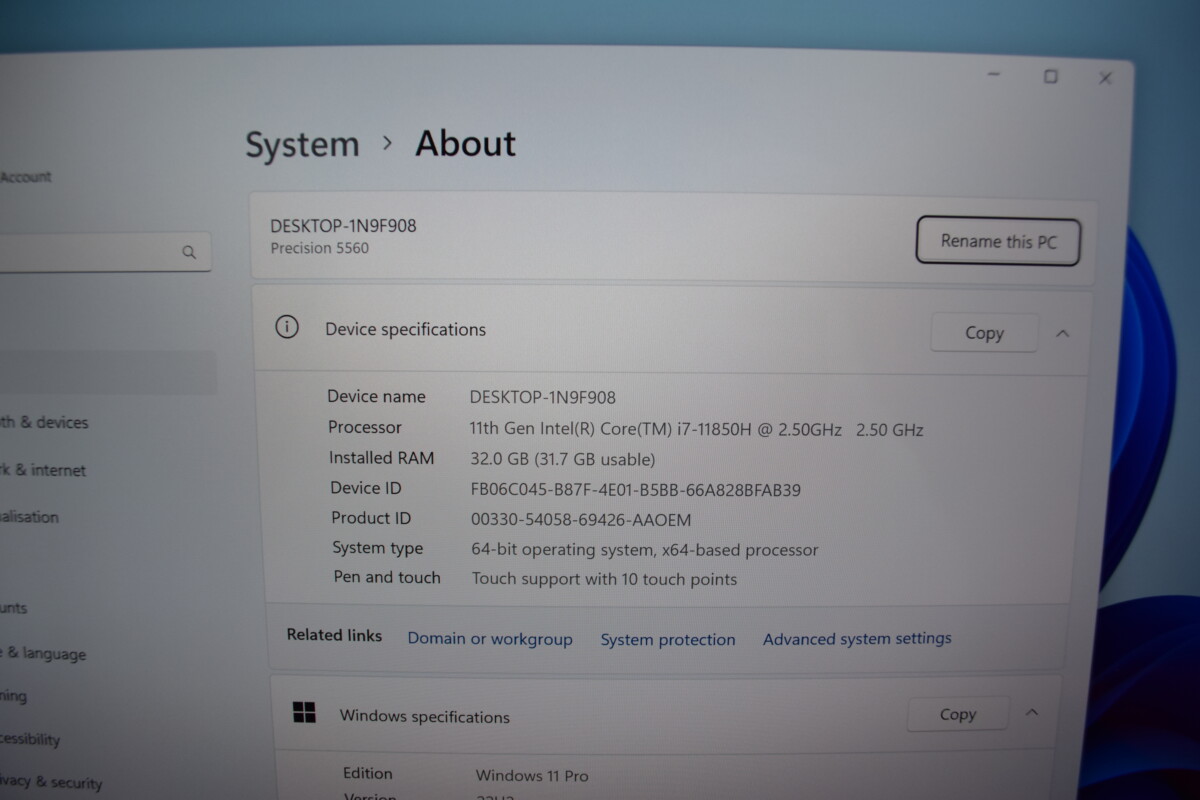Open Bluetooth & devices sidebar item
The height and width of the screenshot is (800, 1200).
click(x=44, y=423)
